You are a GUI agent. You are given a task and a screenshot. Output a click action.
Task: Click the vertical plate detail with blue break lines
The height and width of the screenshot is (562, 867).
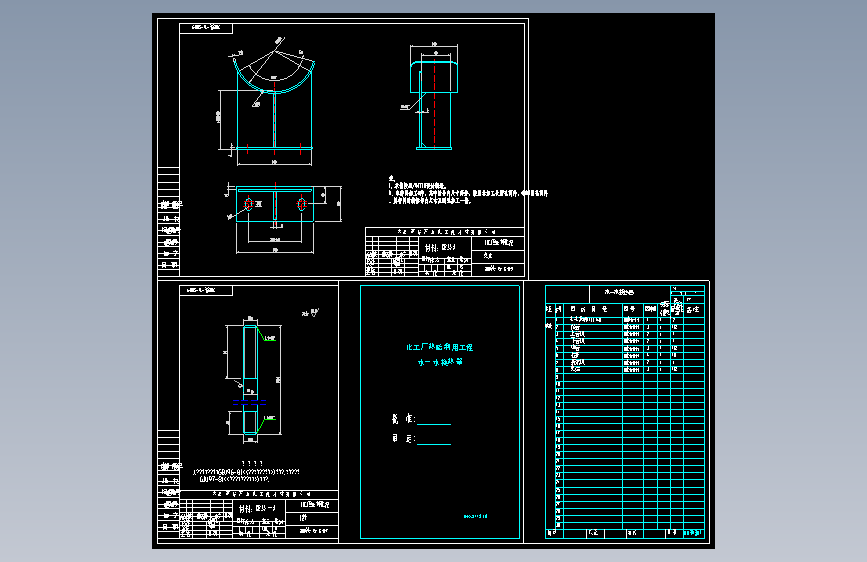pos(252,380)
